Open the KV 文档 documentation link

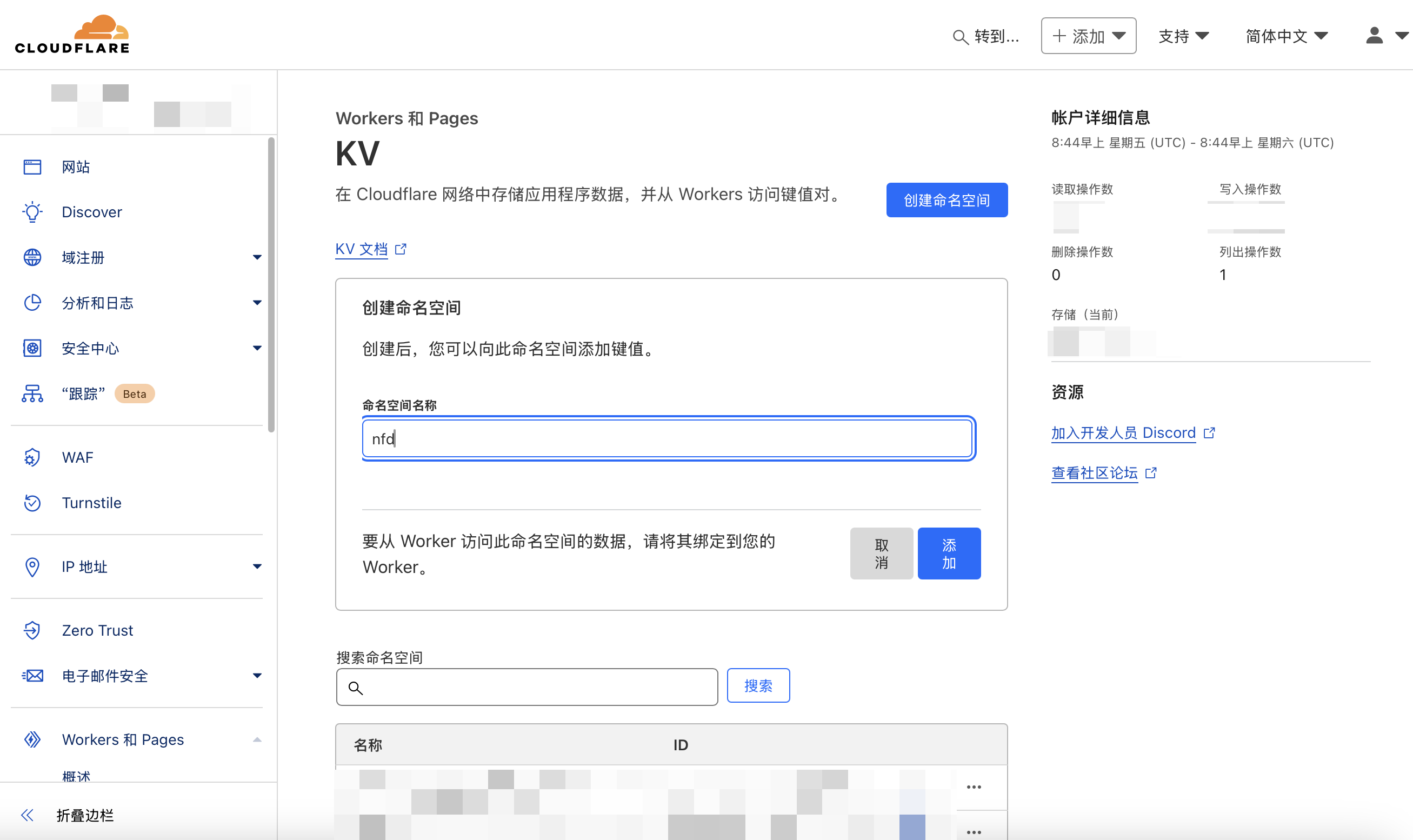coord(362,249)
